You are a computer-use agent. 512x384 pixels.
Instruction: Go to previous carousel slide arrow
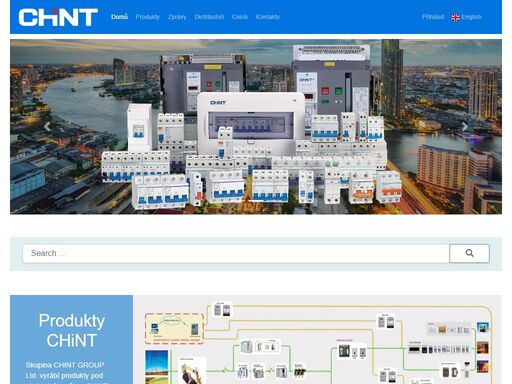pyautogui.click(x=47, y=127)
